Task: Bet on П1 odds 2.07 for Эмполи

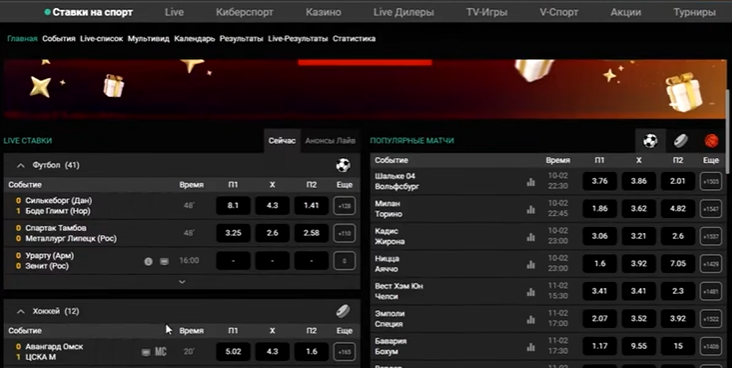Action: 599,319
